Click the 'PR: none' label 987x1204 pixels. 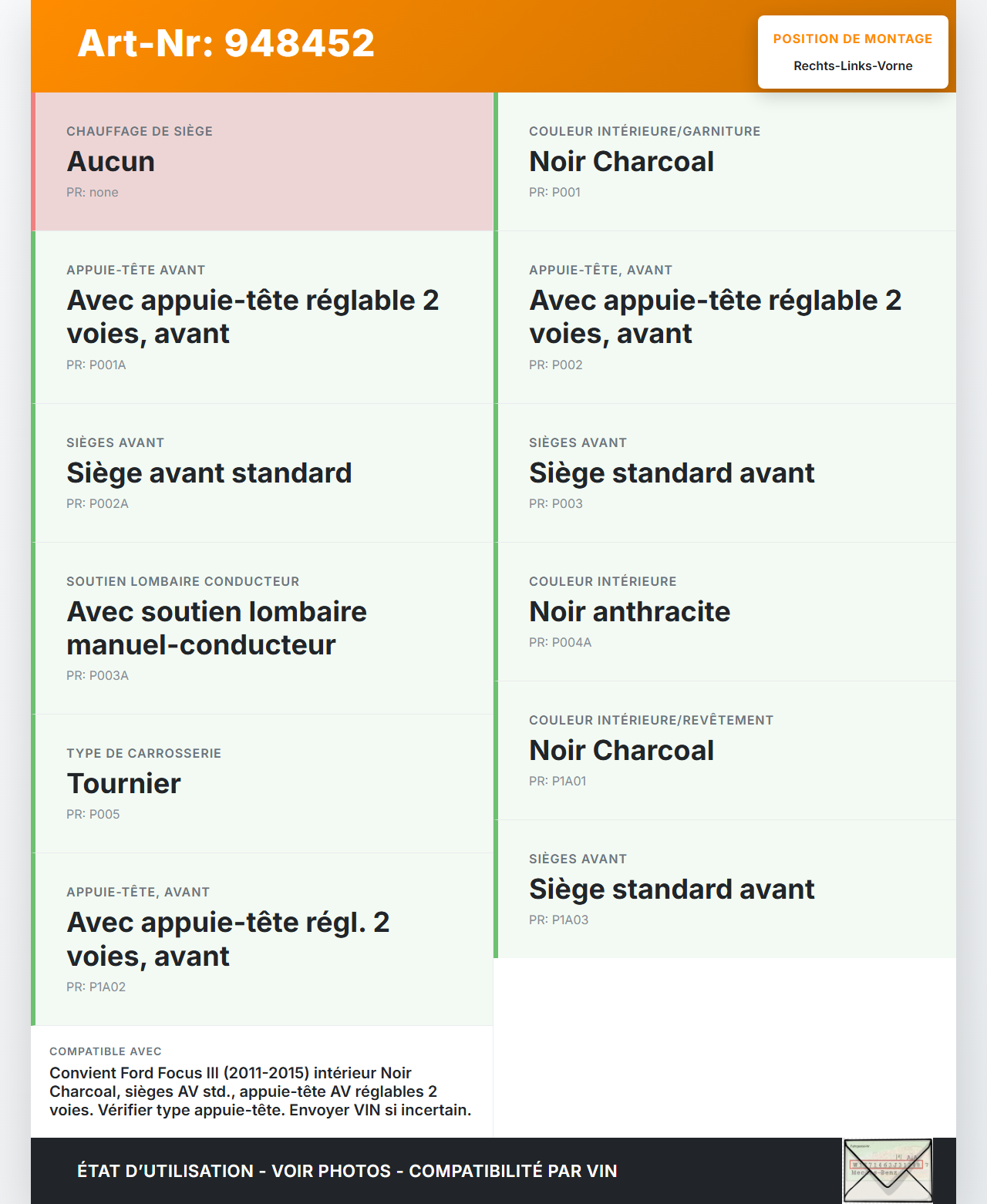pos(93,193)
